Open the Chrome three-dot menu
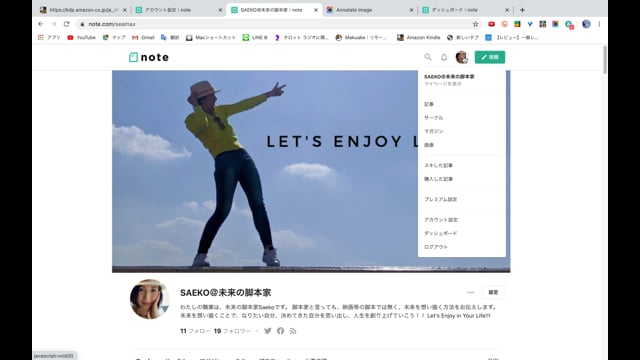640x360 pixels. (x=599, y=24)
